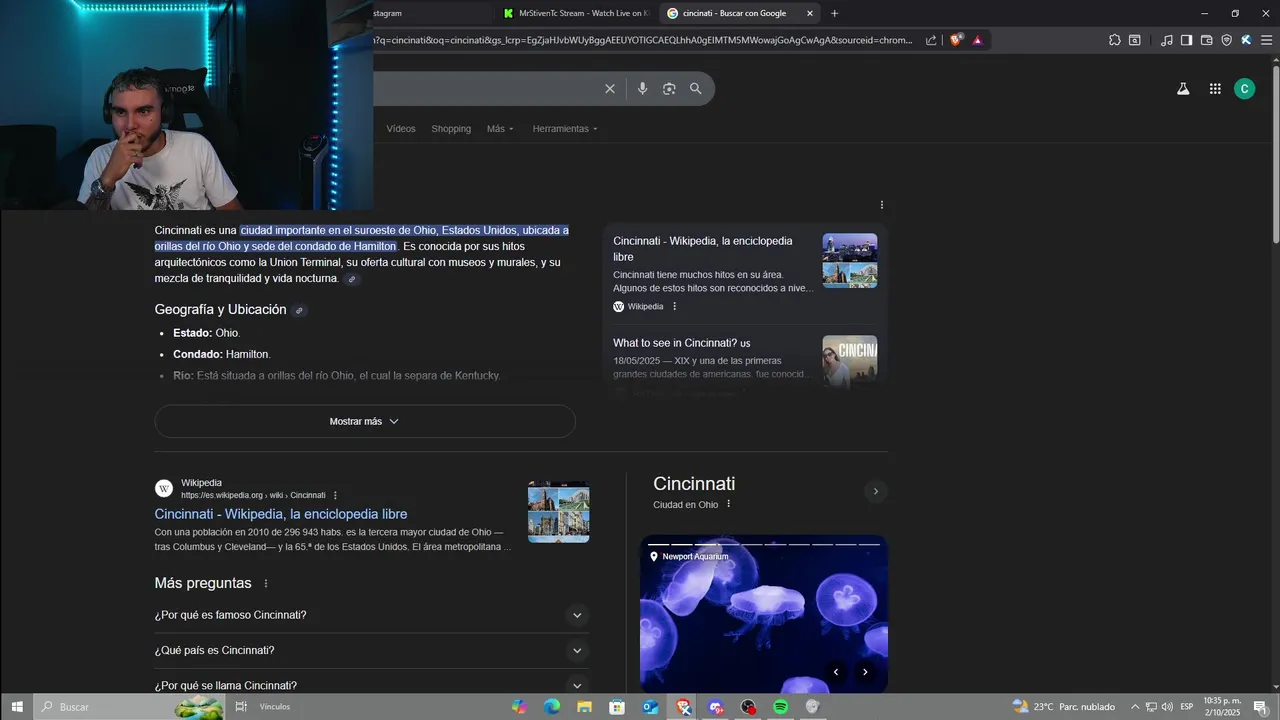The image size is (1280, 720).
Task: Open the Más dropdown filter
Action: 500,129
